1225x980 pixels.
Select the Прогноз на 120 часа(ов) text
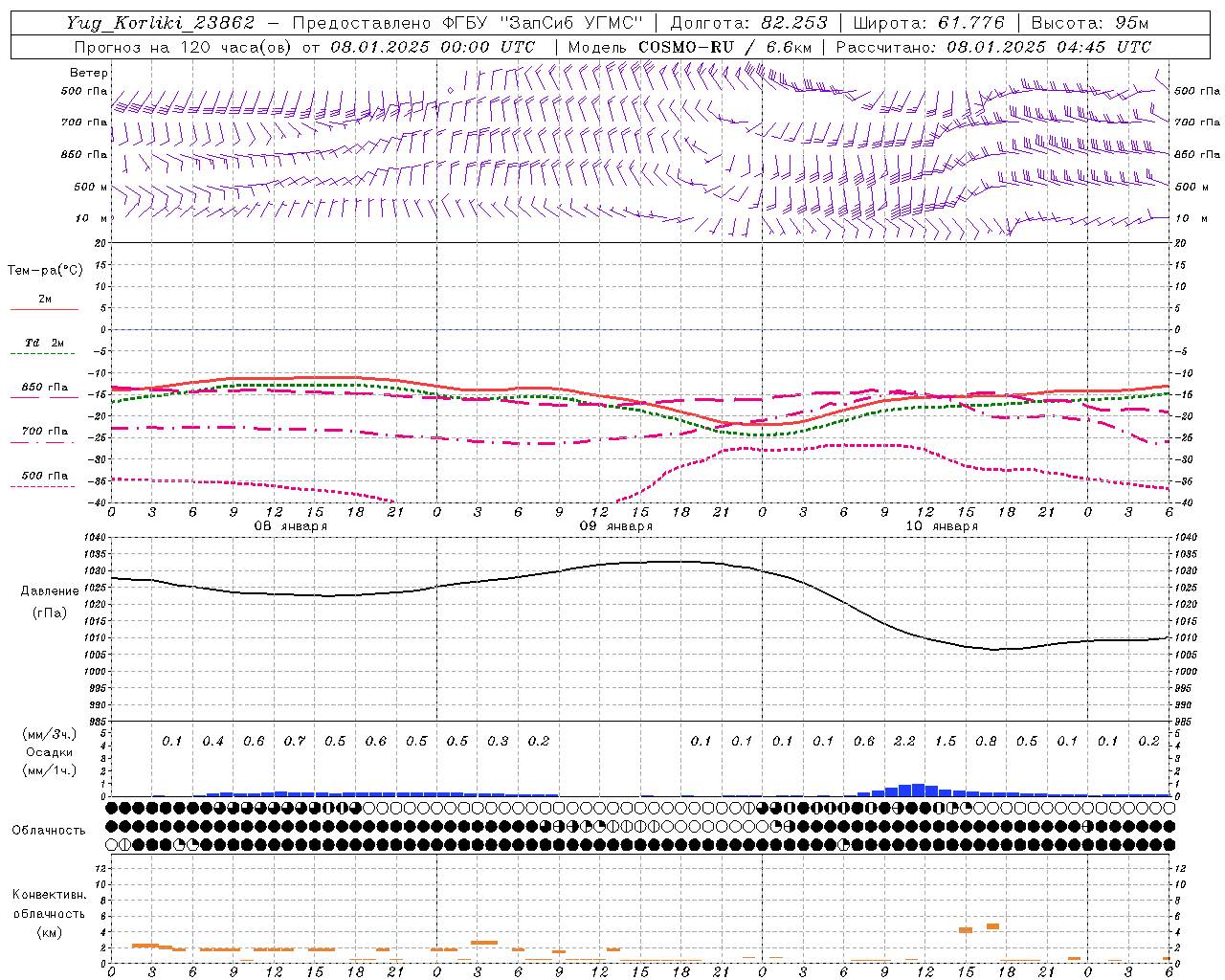coord(184,47)
